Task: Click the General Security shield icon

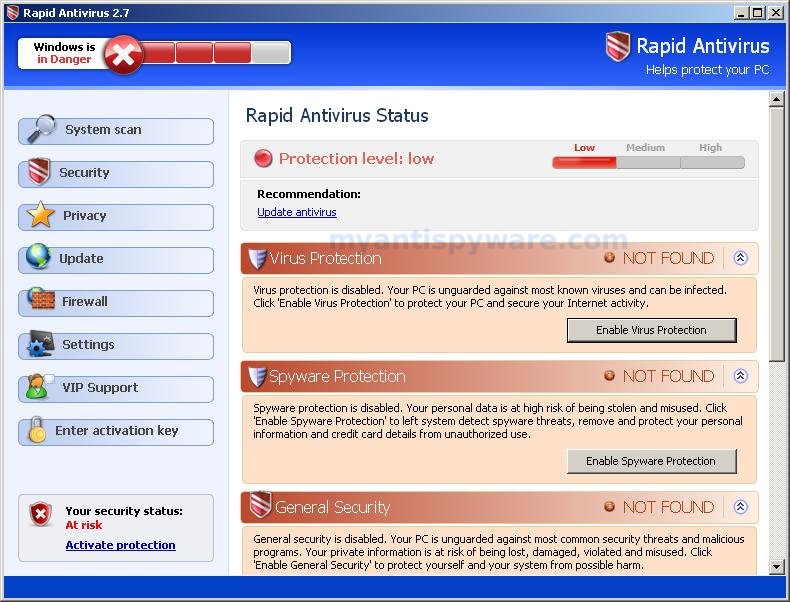Action: 260,504
